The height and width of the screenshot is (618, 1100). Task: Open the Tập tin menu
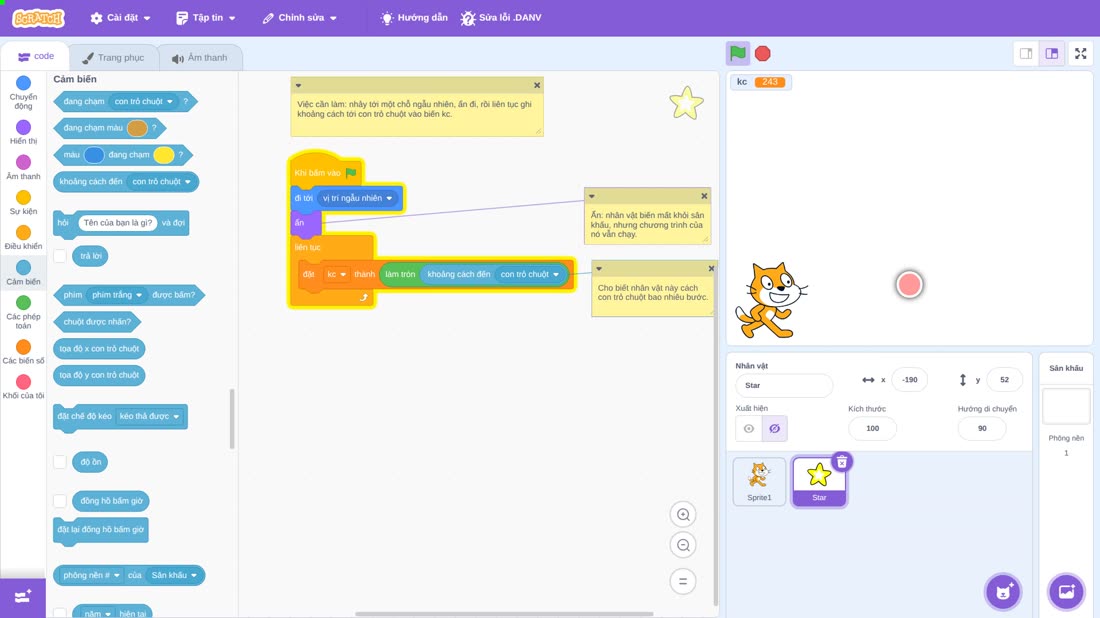(x=205, y=18)
